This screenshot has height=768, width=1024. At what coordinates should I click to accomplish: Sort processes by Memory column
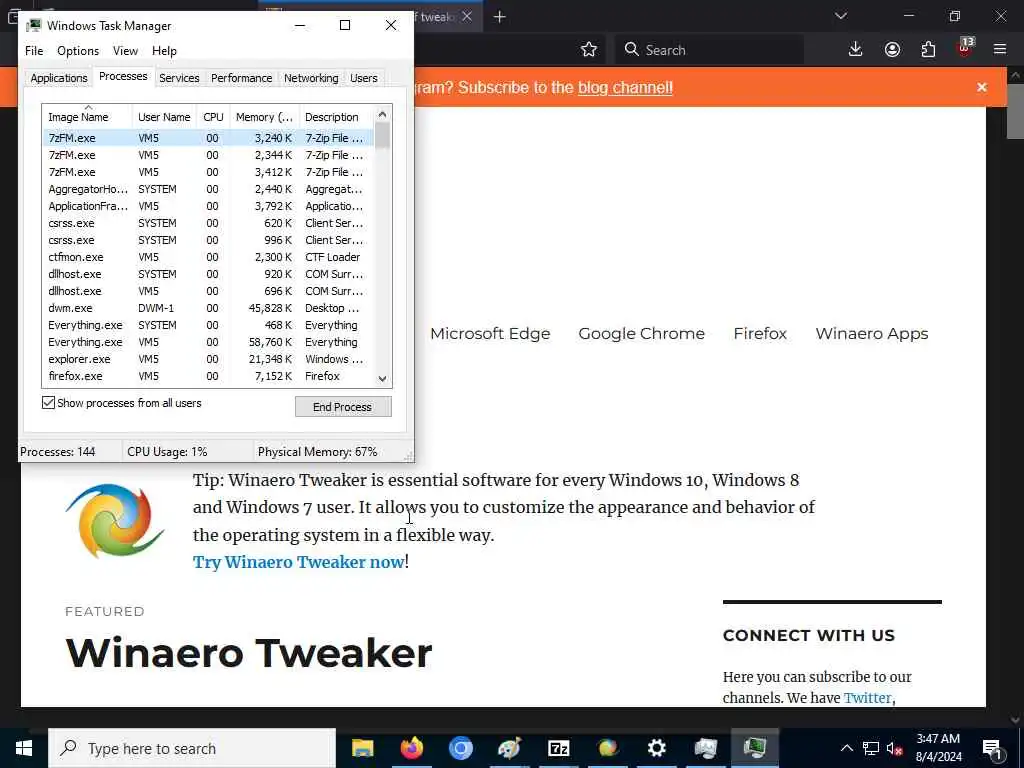click(264, 117)
